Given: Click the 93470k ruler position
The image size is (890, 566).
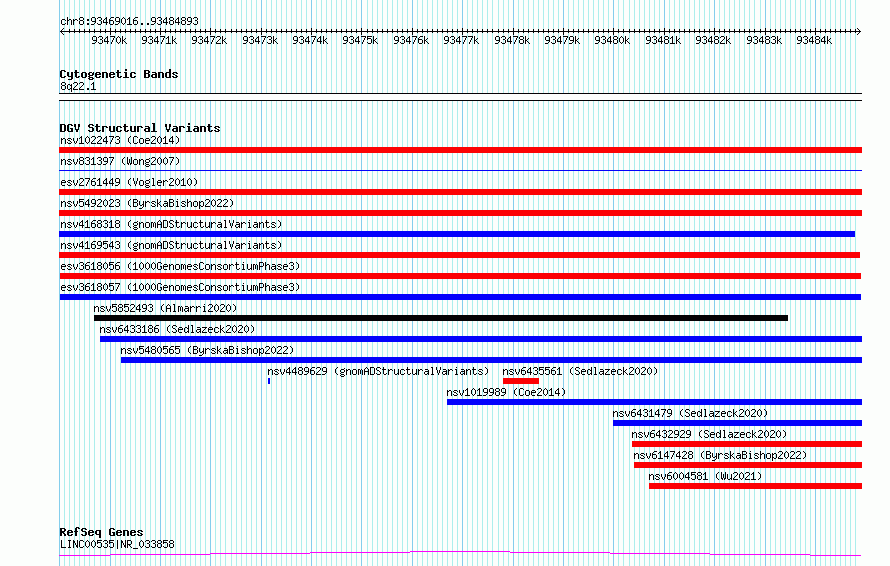Looking at the screenshot, I should [109, 40].
